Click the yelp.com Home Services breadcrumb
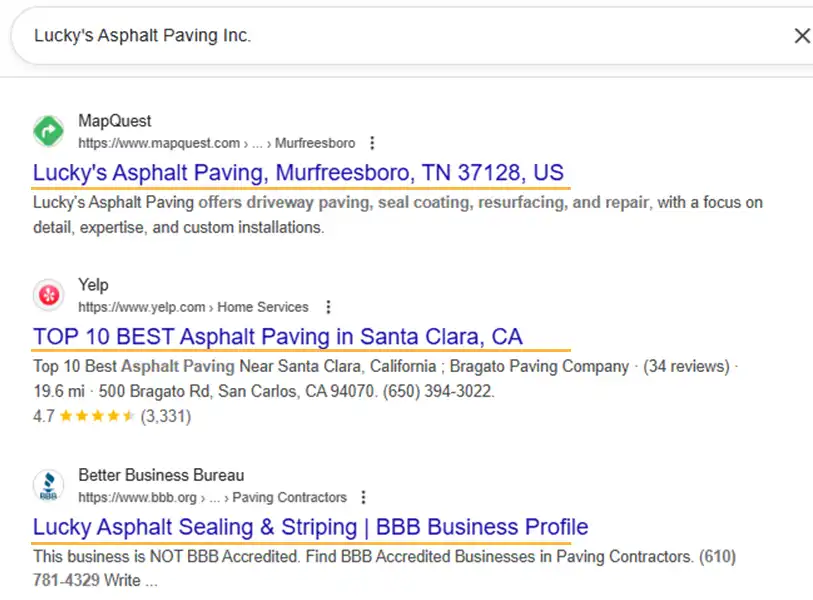813x600 pixels. pyautogui.click(x=193, y=307)
